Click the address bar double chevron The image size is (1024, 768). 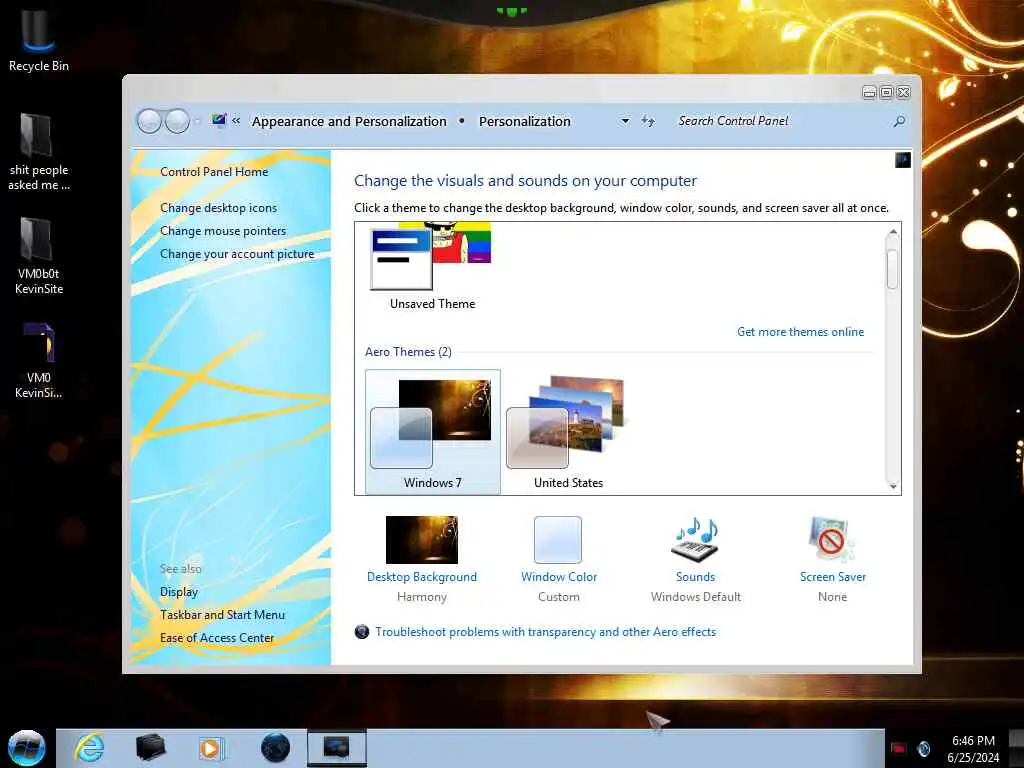click(236, 121)
